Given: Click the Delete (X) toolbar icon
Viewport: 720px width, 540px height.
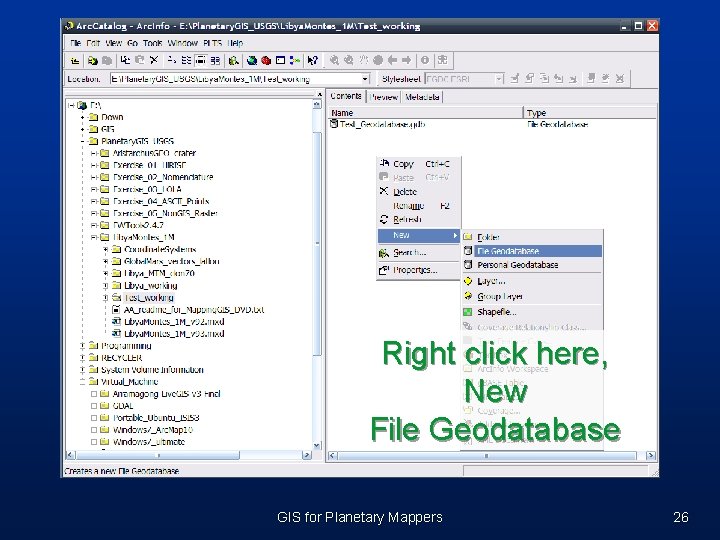Looking at the screenshot, I should pyautogui.click(x=154, y=60).
